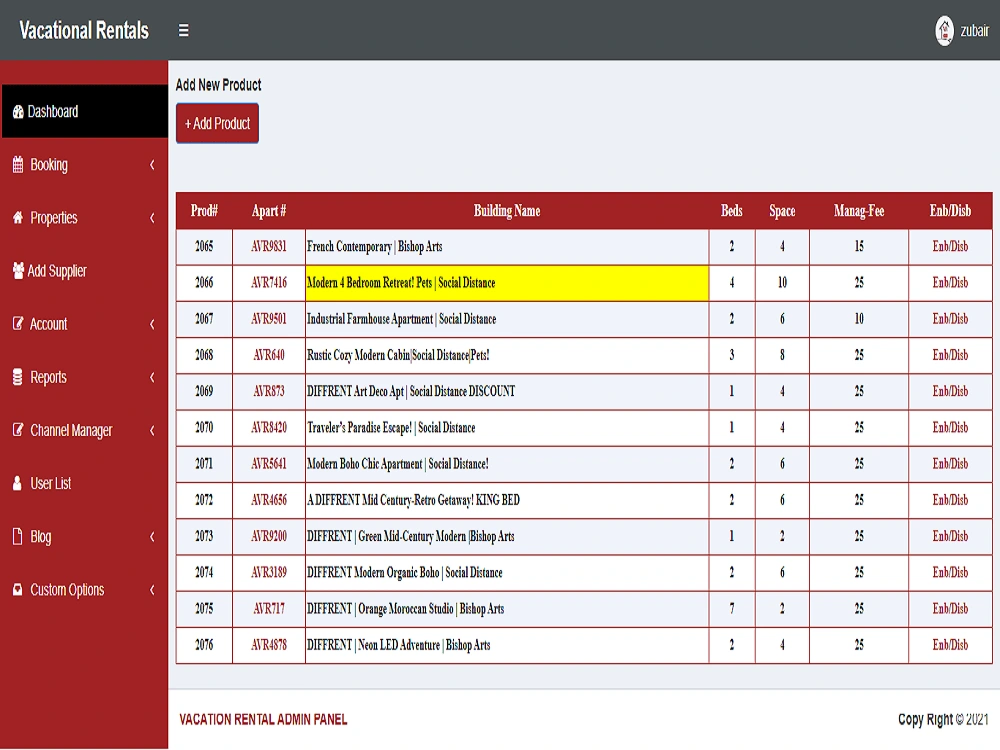The image size is (1000, 750).
Task: Click the Booking calendar icon
Action: pyautogui.click(x=18, y=165)
